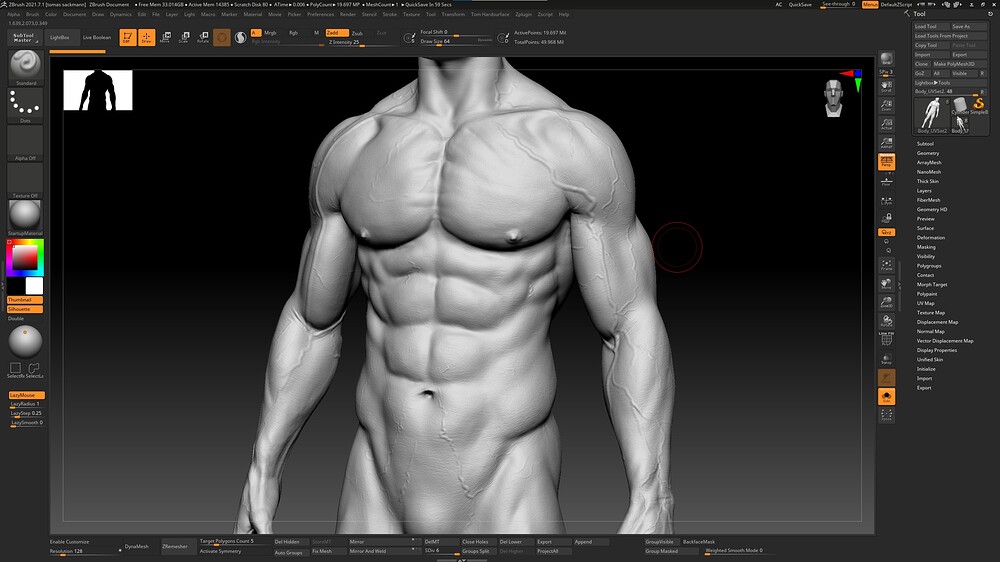
Task: Expand the Masking section
Action: (x=927, y=247)
